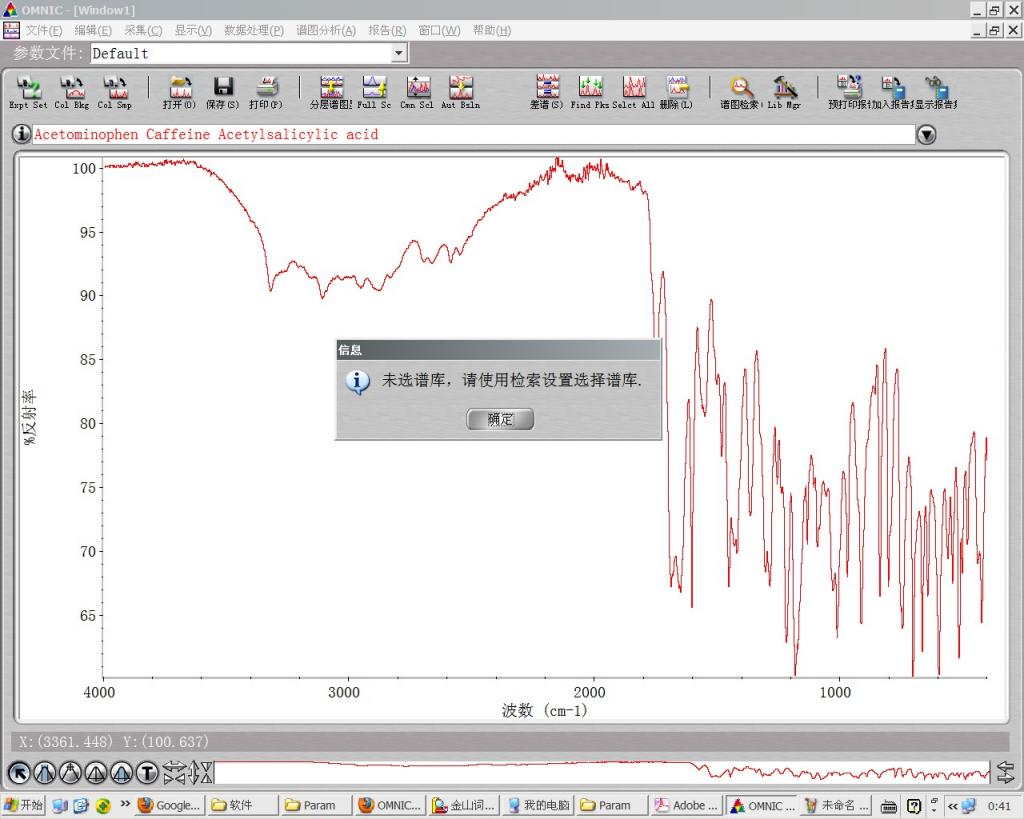Image resolution: width=1024 pixels, height=819 pixels.
Task: Click the roll spectrum arrows right of overview
Action: pos(1004,773)
